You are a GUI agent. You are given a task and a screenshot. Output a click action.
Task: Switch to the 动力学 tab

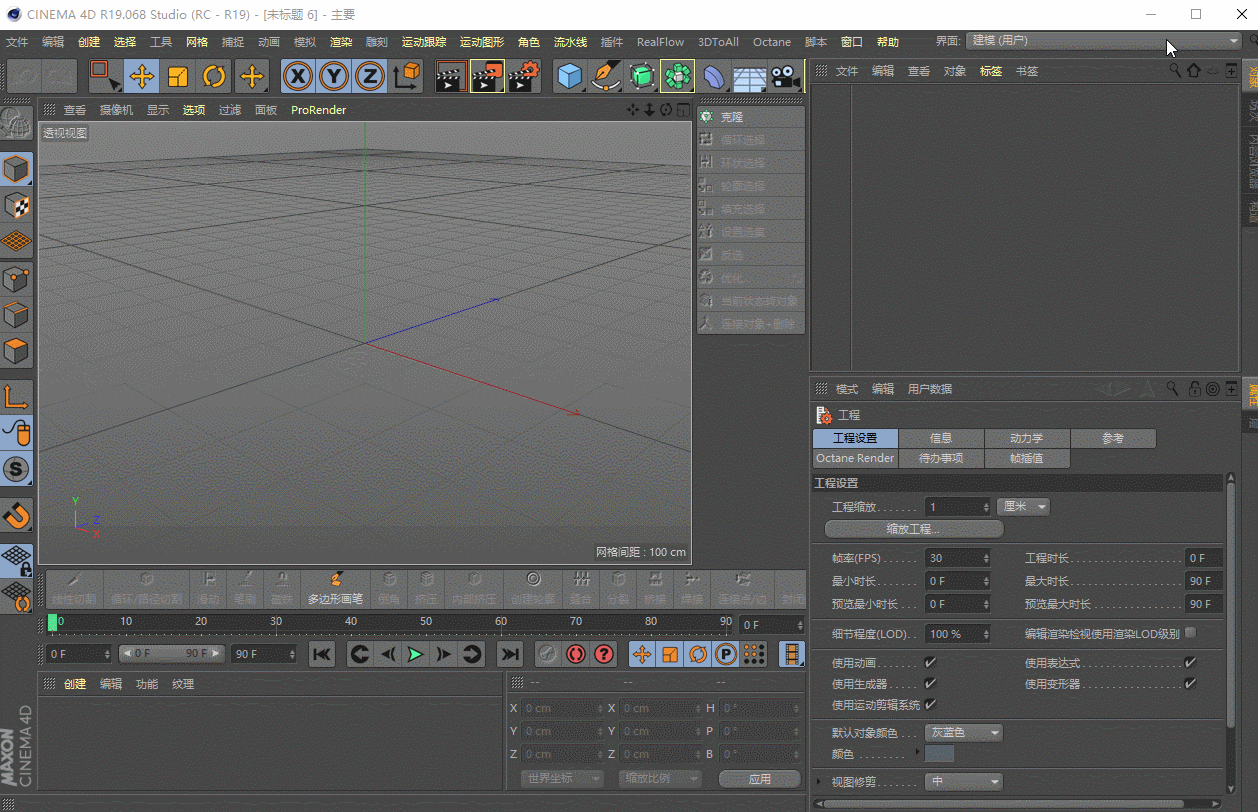point(1027,438)
